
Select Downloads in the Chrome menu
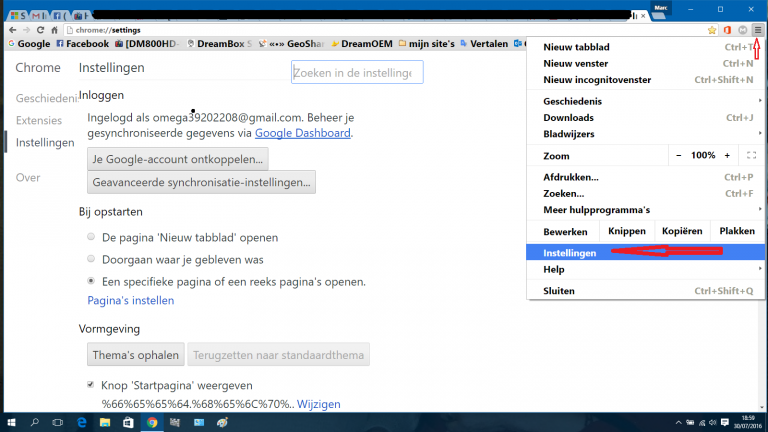569,117
